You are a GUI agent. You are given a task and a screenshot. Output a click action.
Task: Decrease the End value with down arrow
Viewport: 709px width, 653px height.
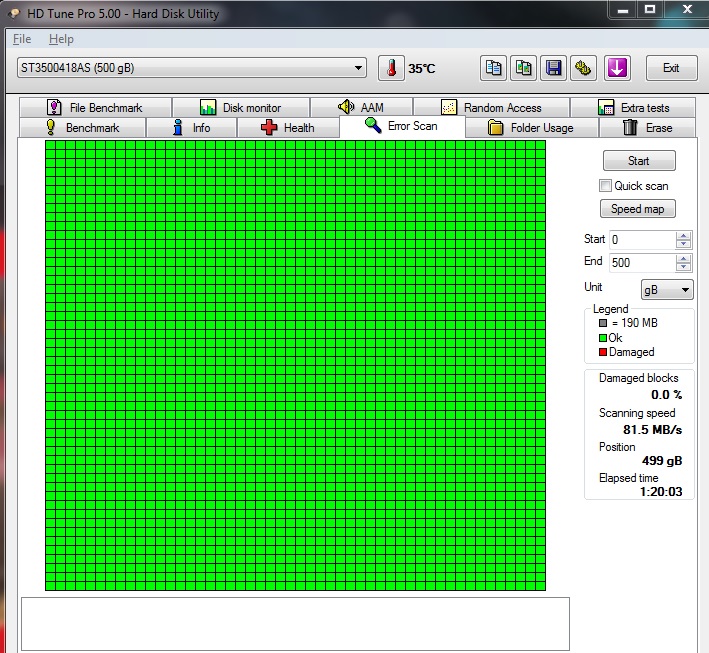coord(683,267)
